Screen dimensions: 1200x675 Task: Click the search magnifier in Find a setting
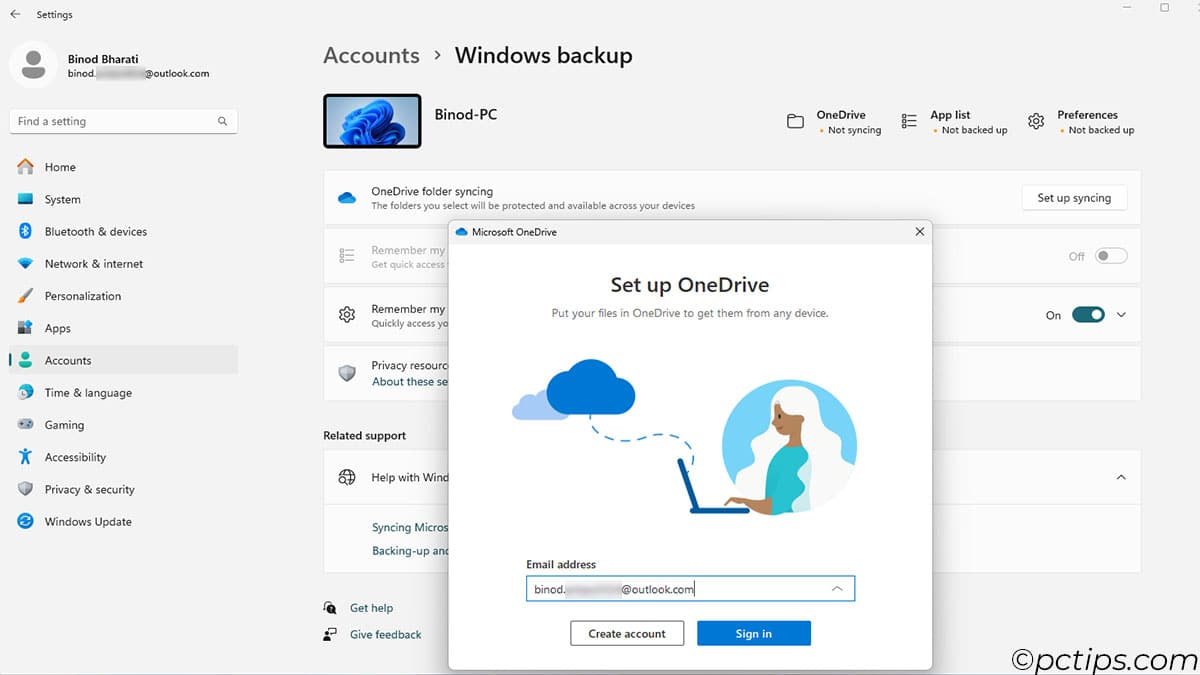pyautogui.click(x=222, y=122)
